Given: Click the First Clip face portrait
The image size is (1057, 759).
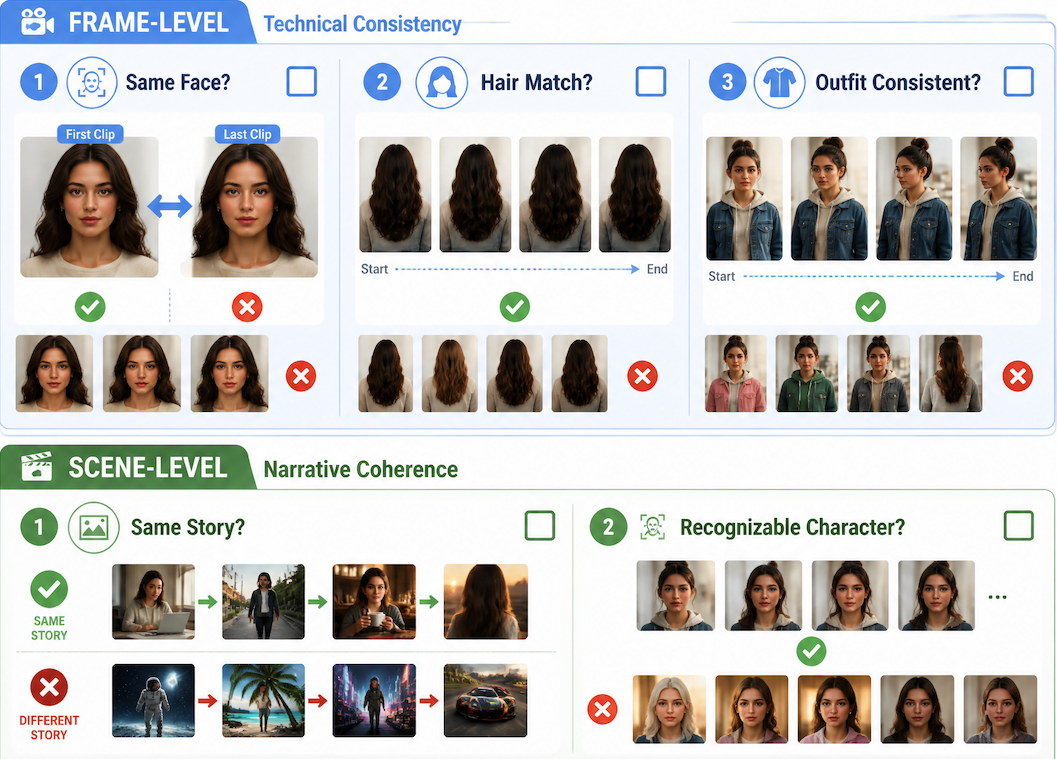Looking at the screenshot, I should (x=90, y=207).
